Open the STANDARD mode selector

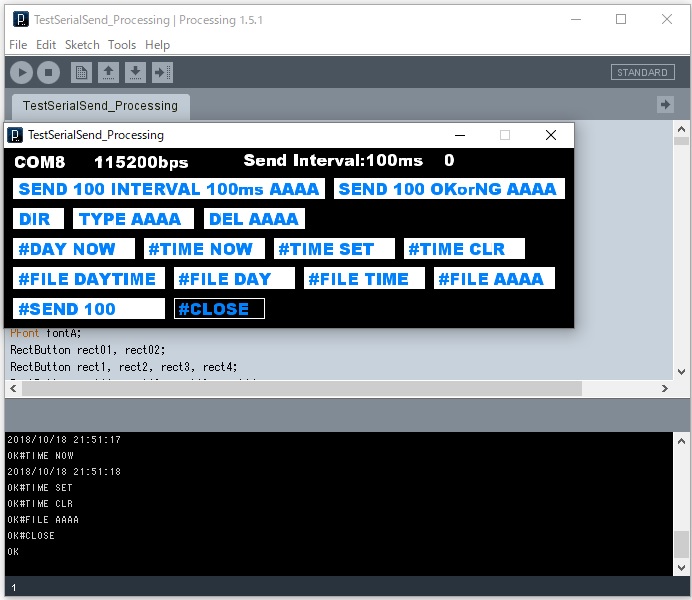[x=642, y=72]
